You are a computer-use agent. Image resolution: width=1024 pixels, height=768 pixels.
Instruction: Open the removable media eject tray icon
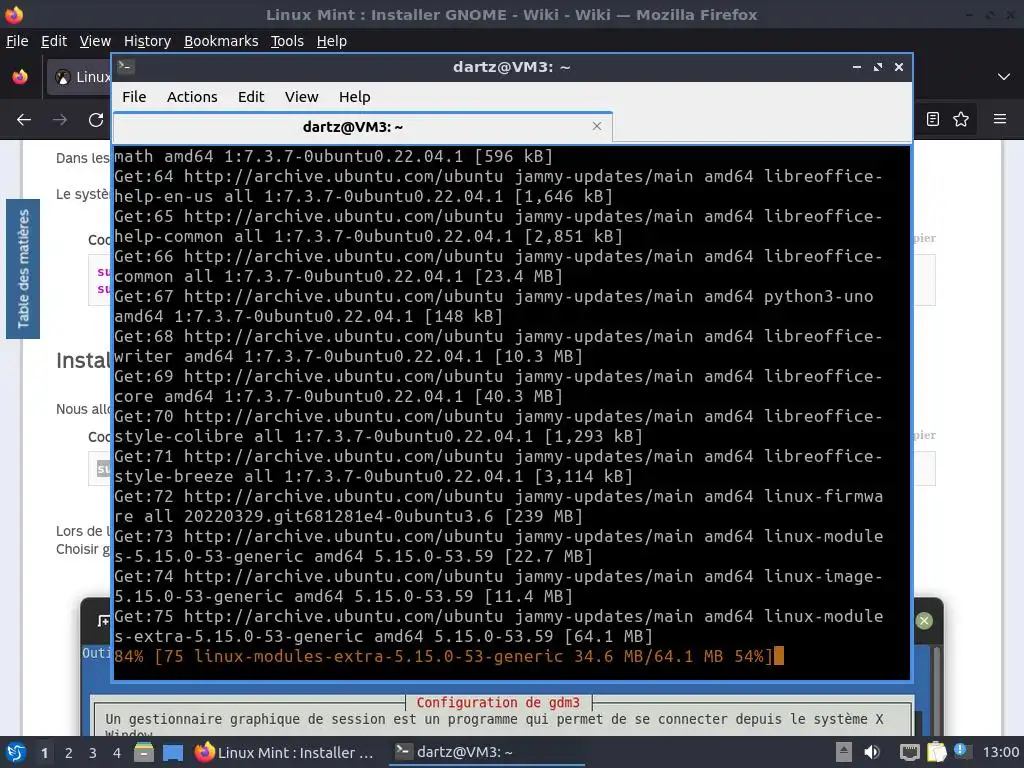[844, 752]
